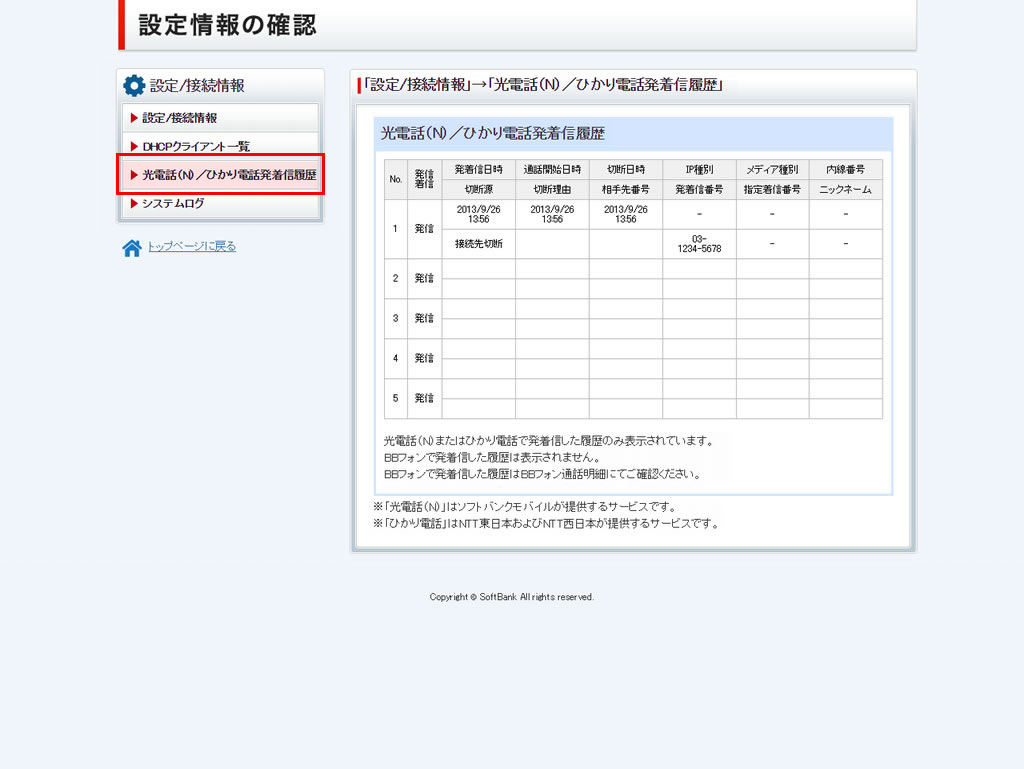Click the home icon beside トップページに戻る
Screen dimensions: 1024x769
(x=131, y=247)
